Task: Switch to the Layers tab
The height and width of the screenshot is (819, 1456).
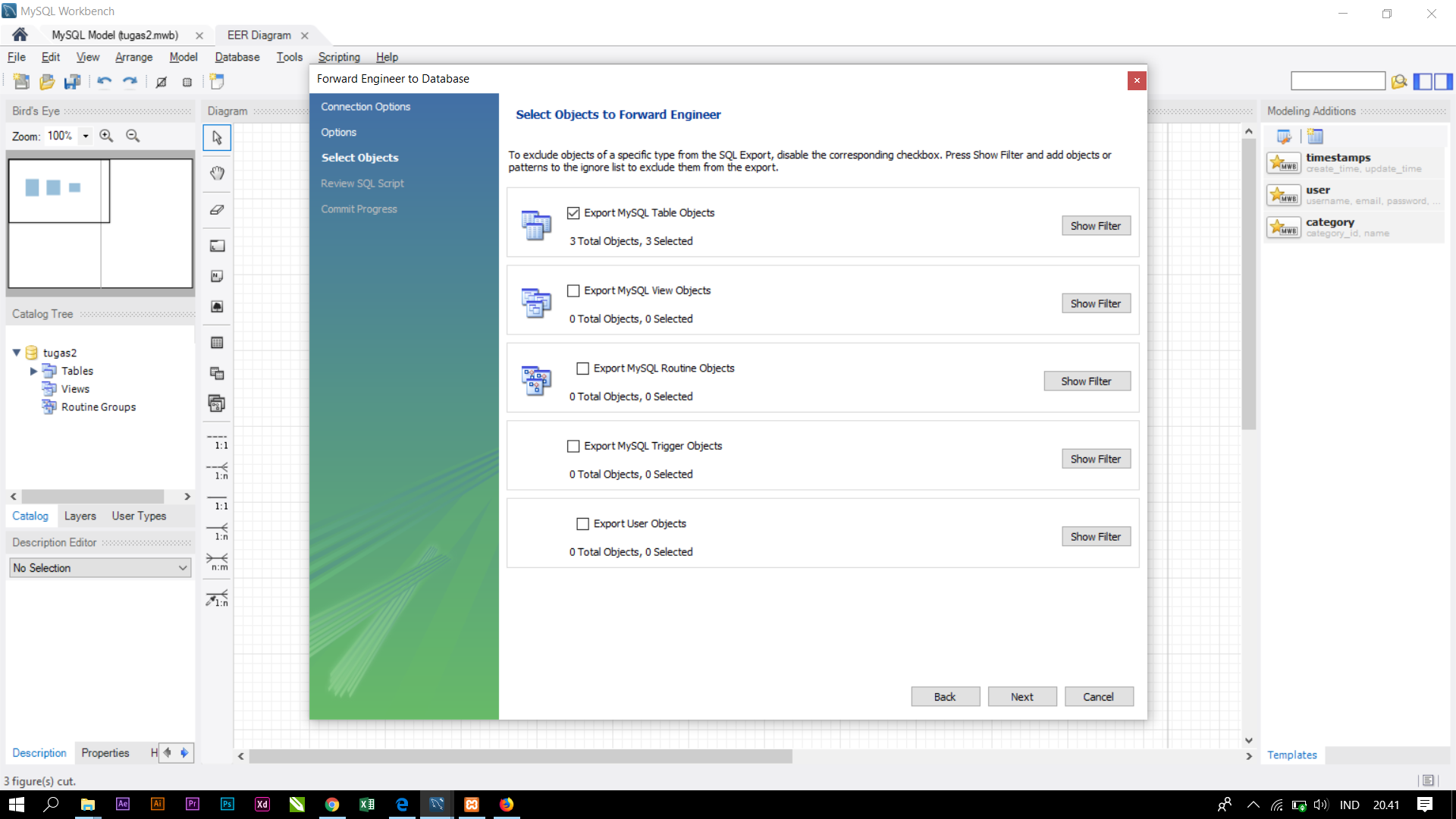Action: click(x=80, y=516)
